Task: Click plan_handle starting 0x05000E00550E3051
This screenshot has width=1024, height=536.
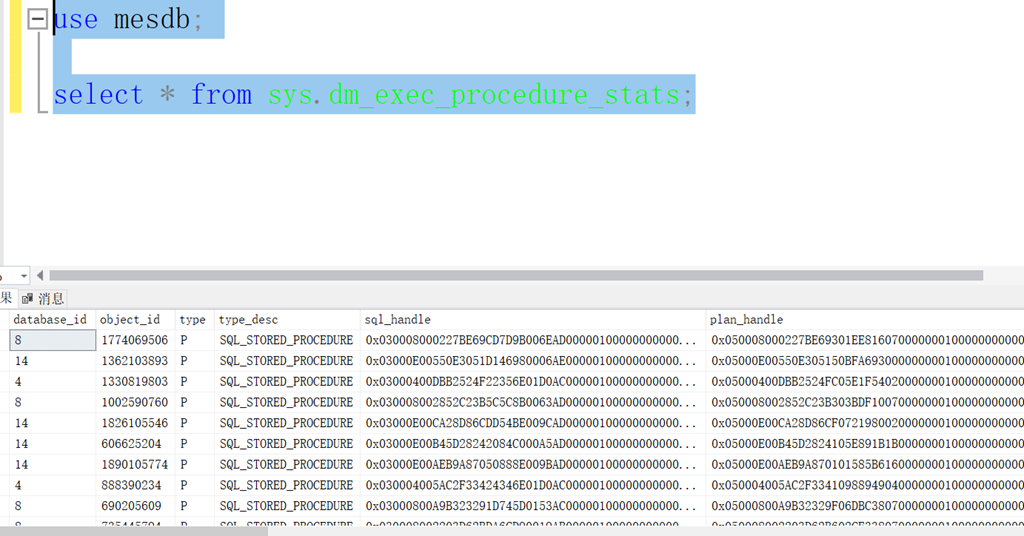Action: [x=865, y=361]
